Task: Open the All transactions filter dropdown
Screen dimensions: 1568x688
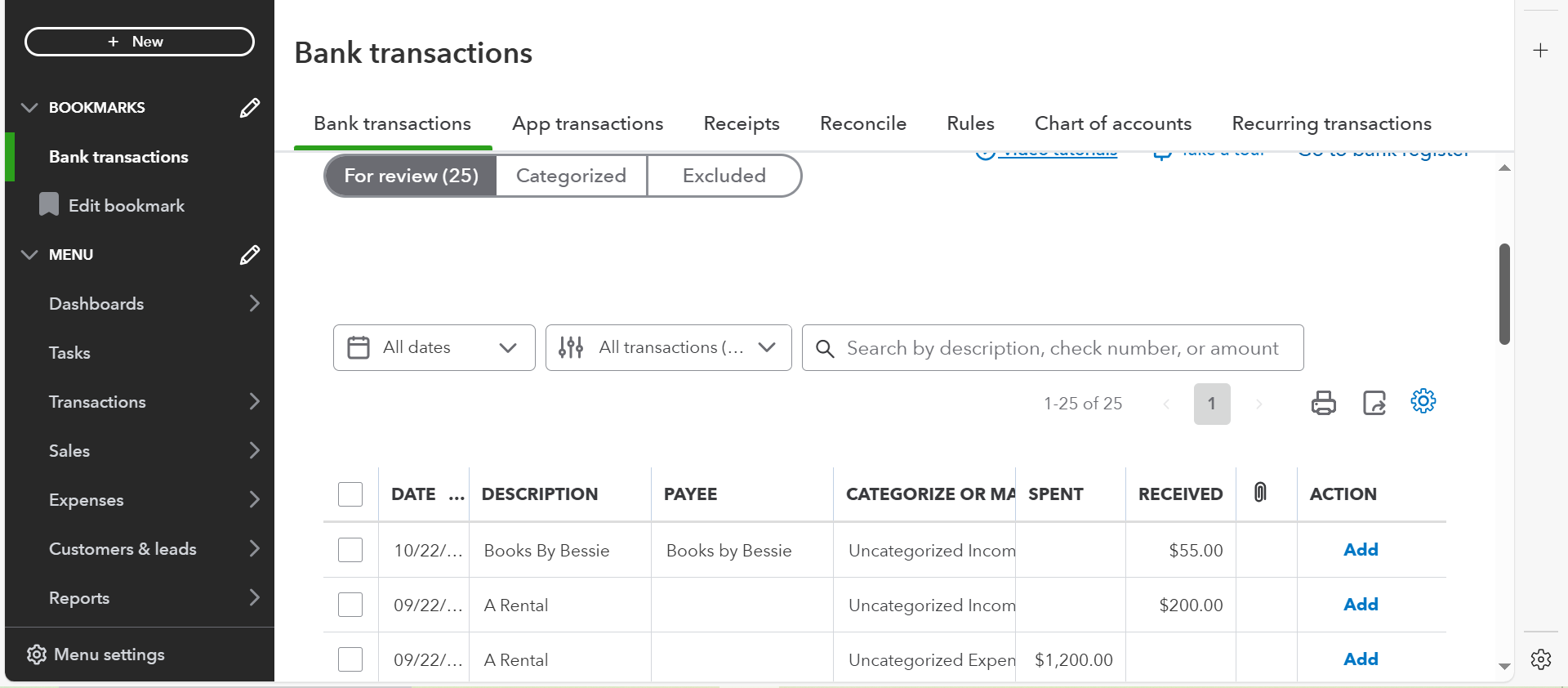Action: [668, 347]
